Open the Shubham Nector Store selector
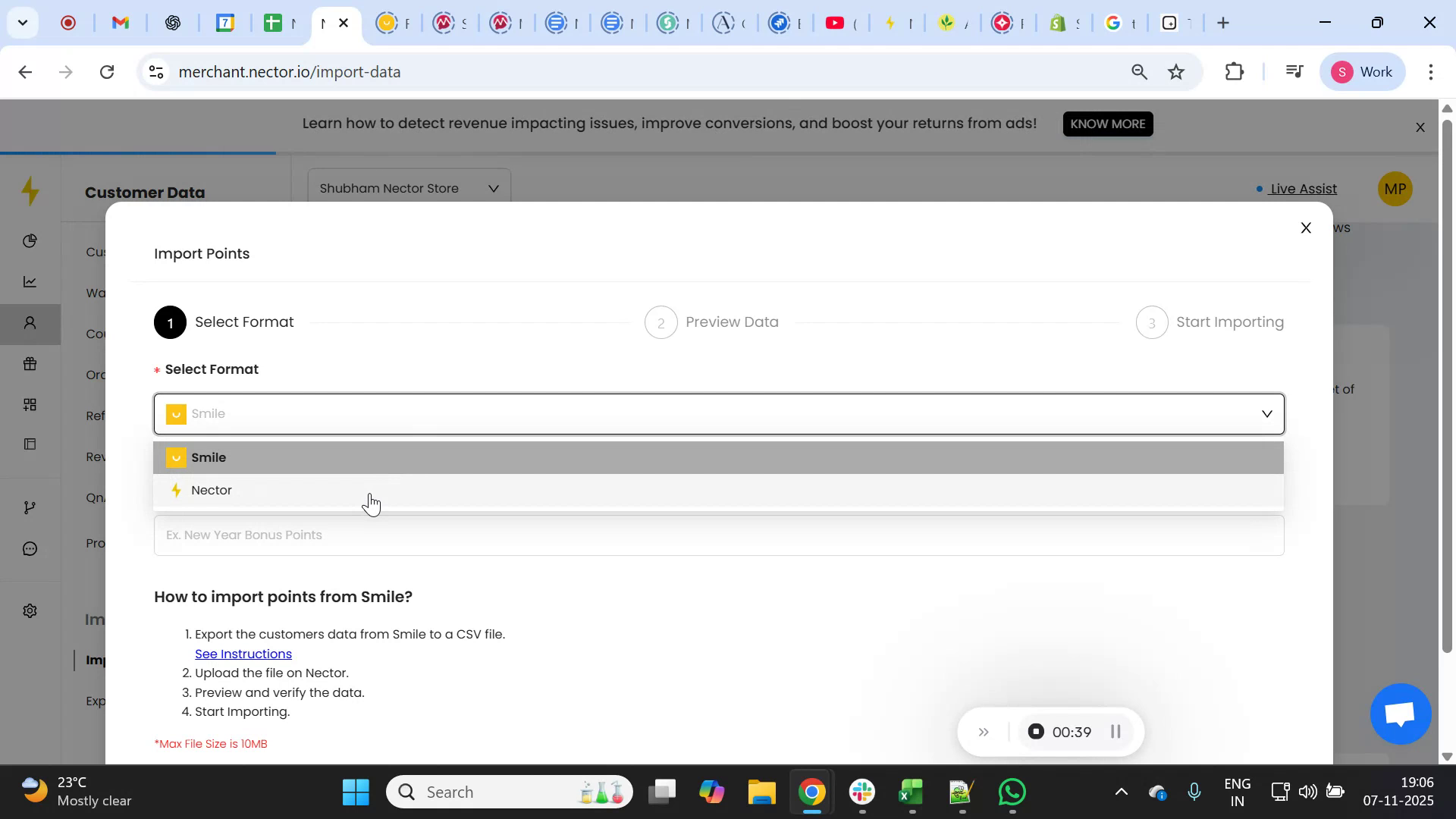This screenshot has height=819, width=1456. (409, 188)
